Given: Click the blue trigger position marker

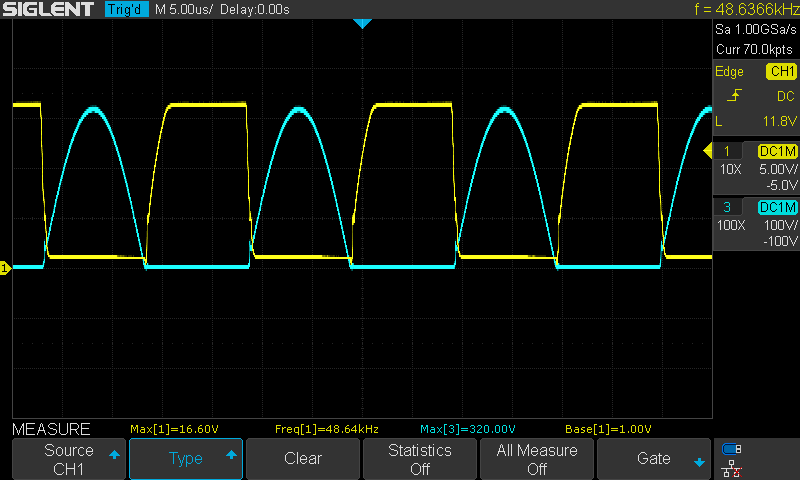Looking at the screenshot, I should pos(362,23).
